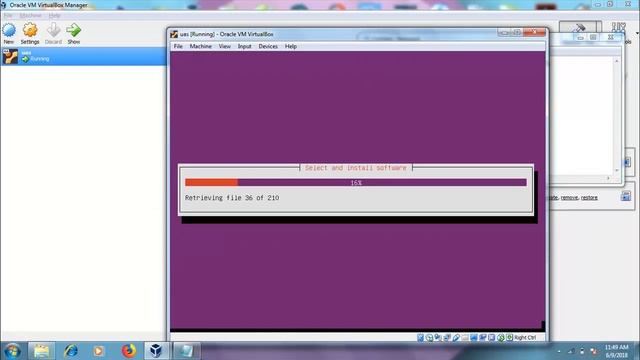This screenshot has height=360, width=640.
Task: Minimize the uas VM window
Action: click(504, 32)
